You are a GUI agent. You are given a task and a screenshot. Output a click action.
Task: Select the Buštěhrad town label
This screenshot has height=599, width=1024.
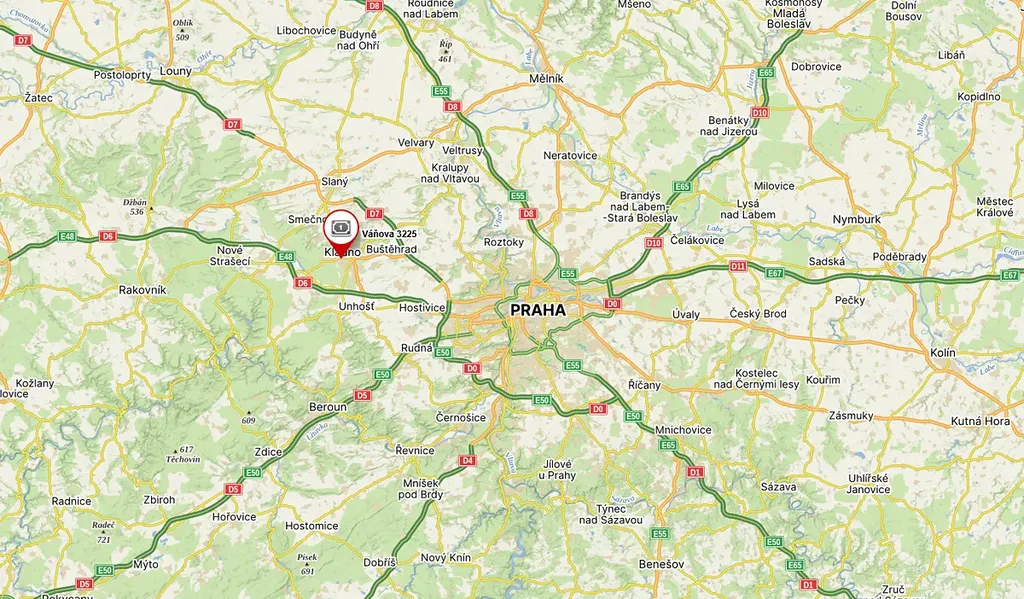point(391,250)
